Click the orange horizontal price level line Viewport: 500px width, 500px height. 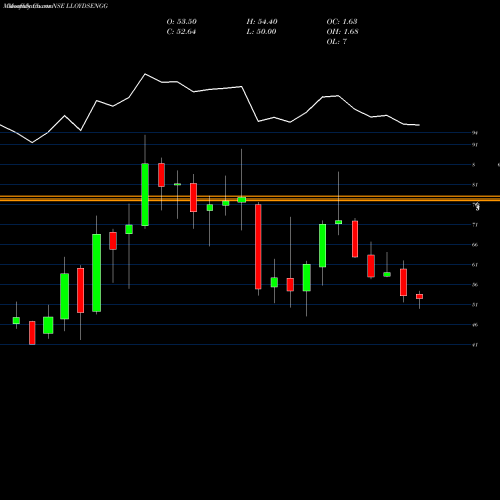click(x=250, y=198)
